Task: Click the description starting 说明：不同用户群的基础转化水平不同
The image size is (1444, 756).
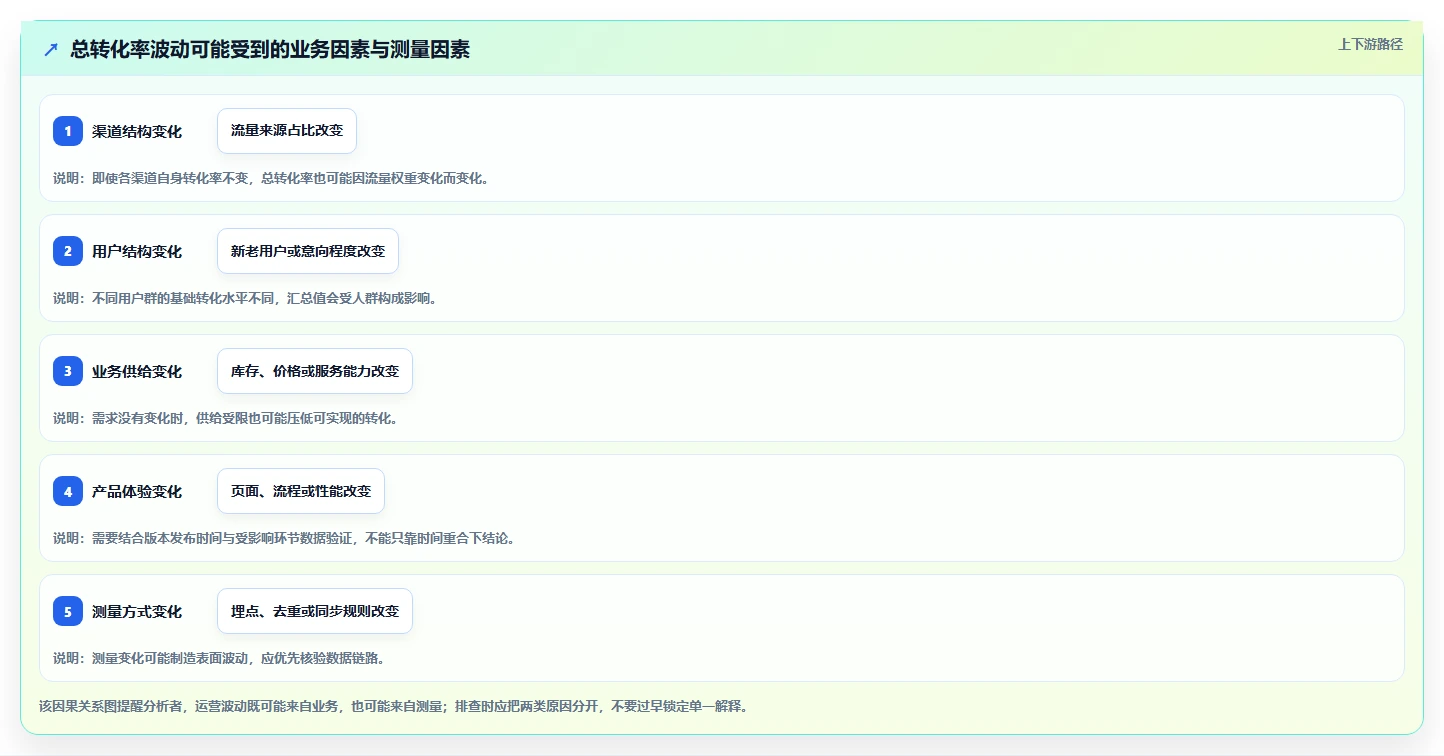Action: pos(245,298)
